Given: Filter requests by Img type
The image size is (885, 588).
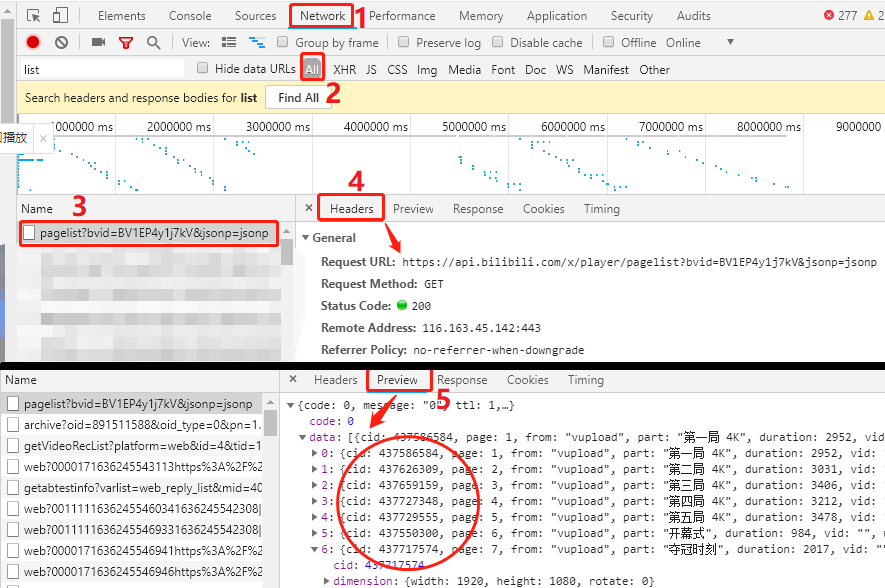Looking at the screenshot, I should (427, 69).
